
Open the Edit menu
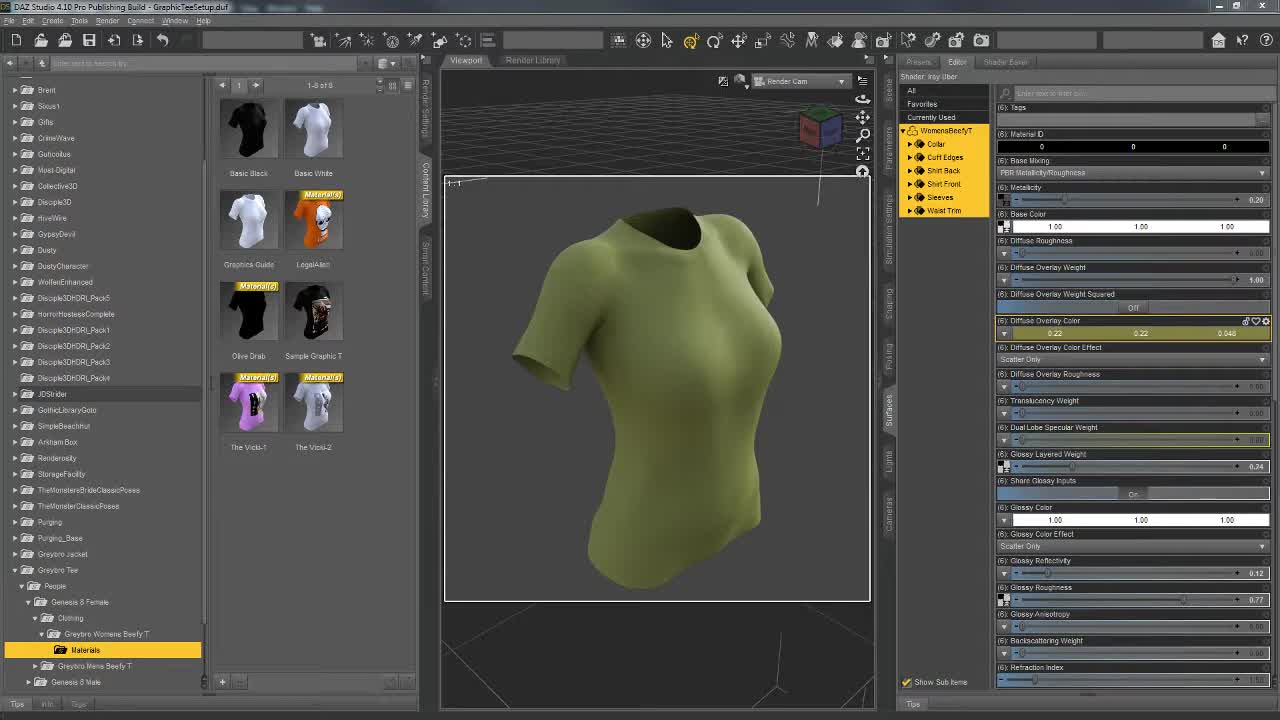click(28, 21)
